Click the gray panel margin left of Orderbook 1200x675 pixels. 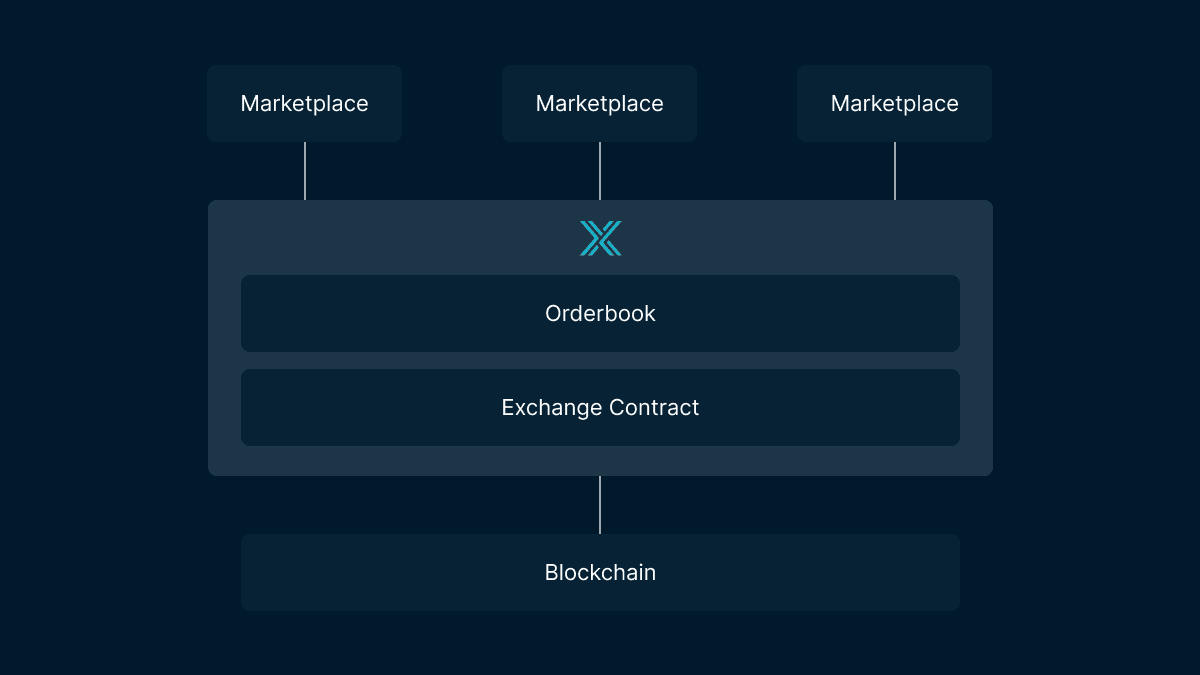pyautogui.click(x=224, y=314)
